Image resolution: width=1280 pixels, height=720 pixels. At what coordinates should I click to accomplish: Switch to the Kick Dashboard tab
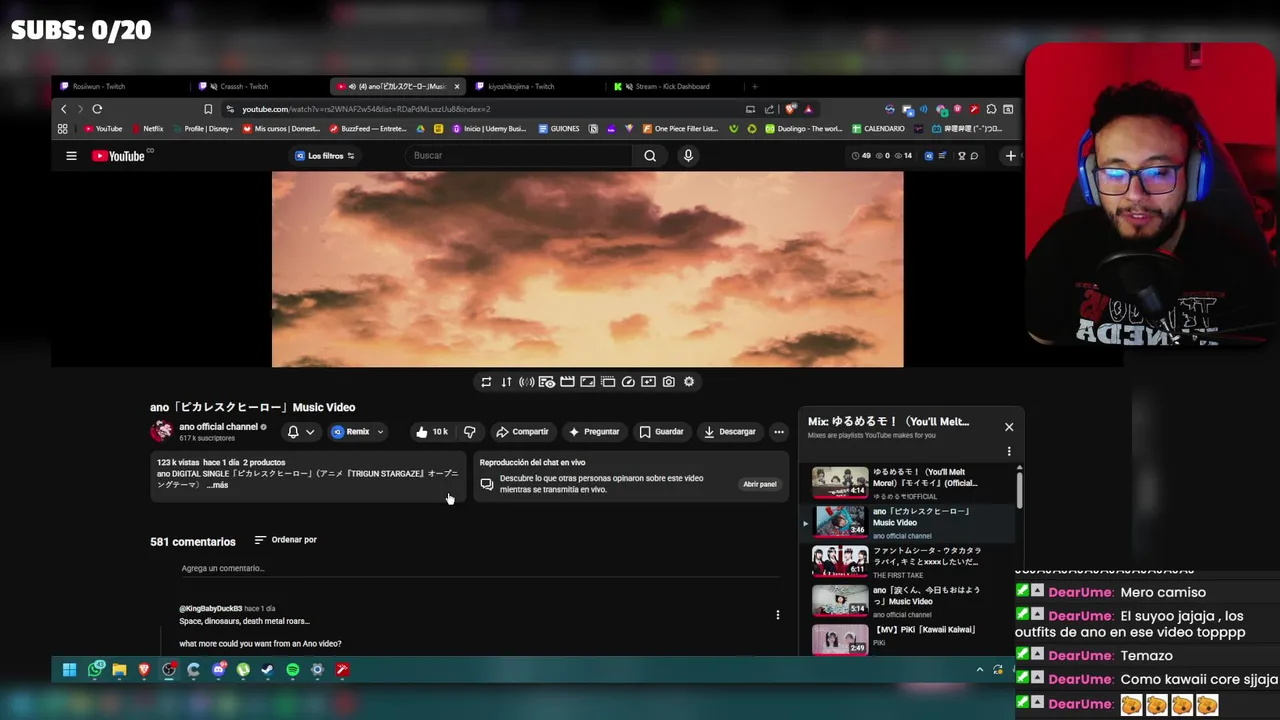676,86
